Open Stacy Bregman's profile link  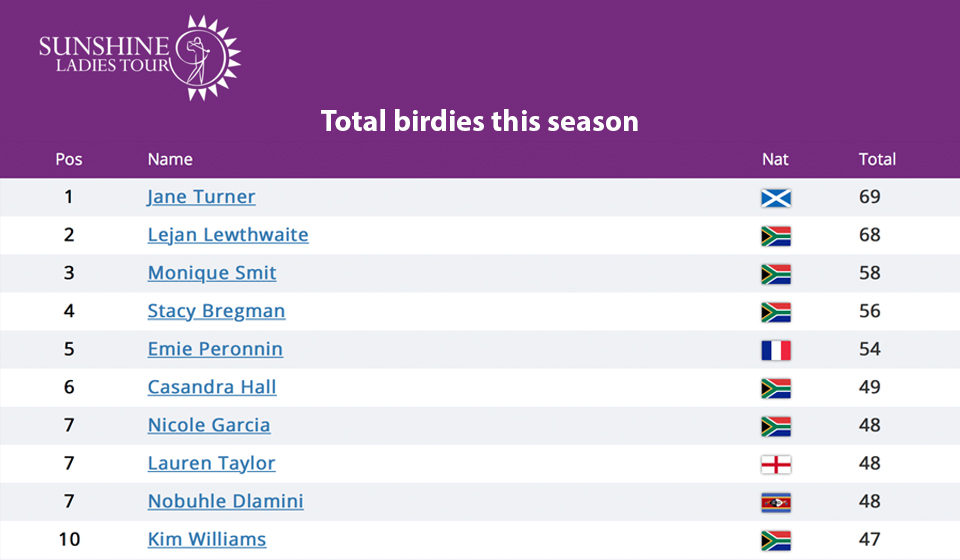pyautogui.click(x=216, y=311)
